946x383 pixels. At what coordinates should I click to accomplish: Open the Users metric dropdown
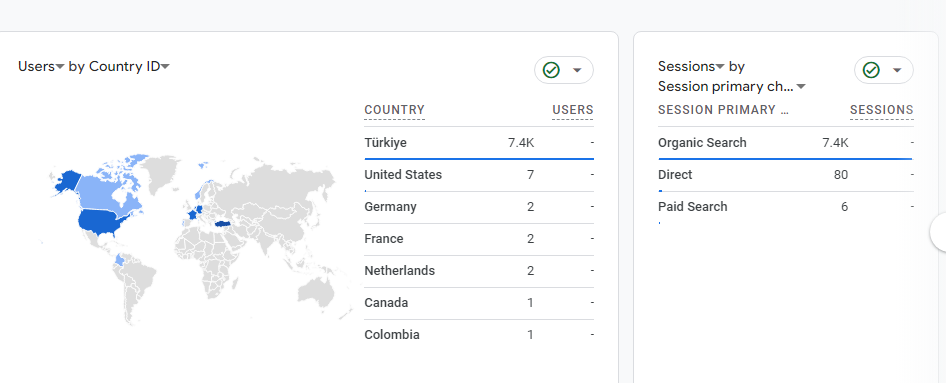click(41, 66)
